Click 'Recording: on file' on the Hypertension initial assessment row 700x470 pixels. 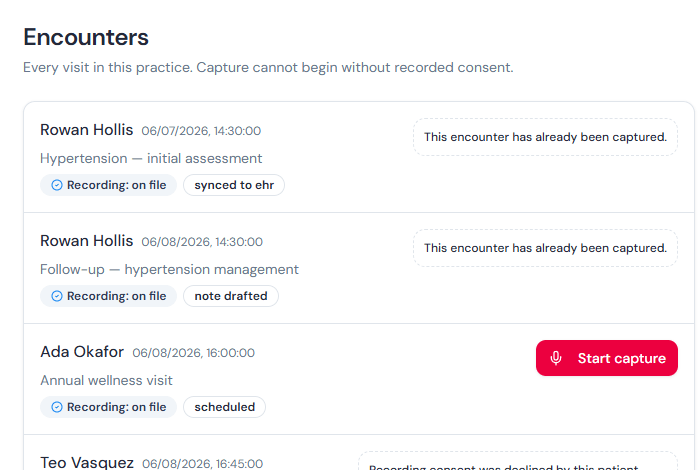click(108, 185)
